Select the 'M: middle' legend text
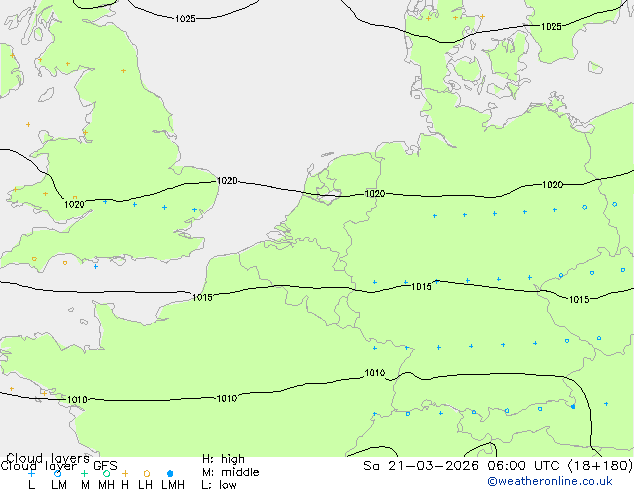 tap(230, 472)
